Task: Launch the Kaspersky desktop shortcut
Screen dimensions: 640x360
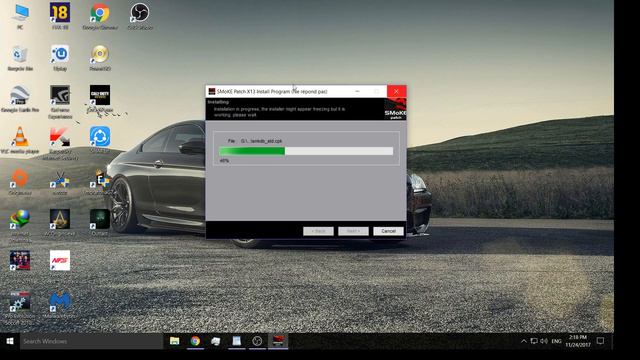Action: click(x=60, y=143)
